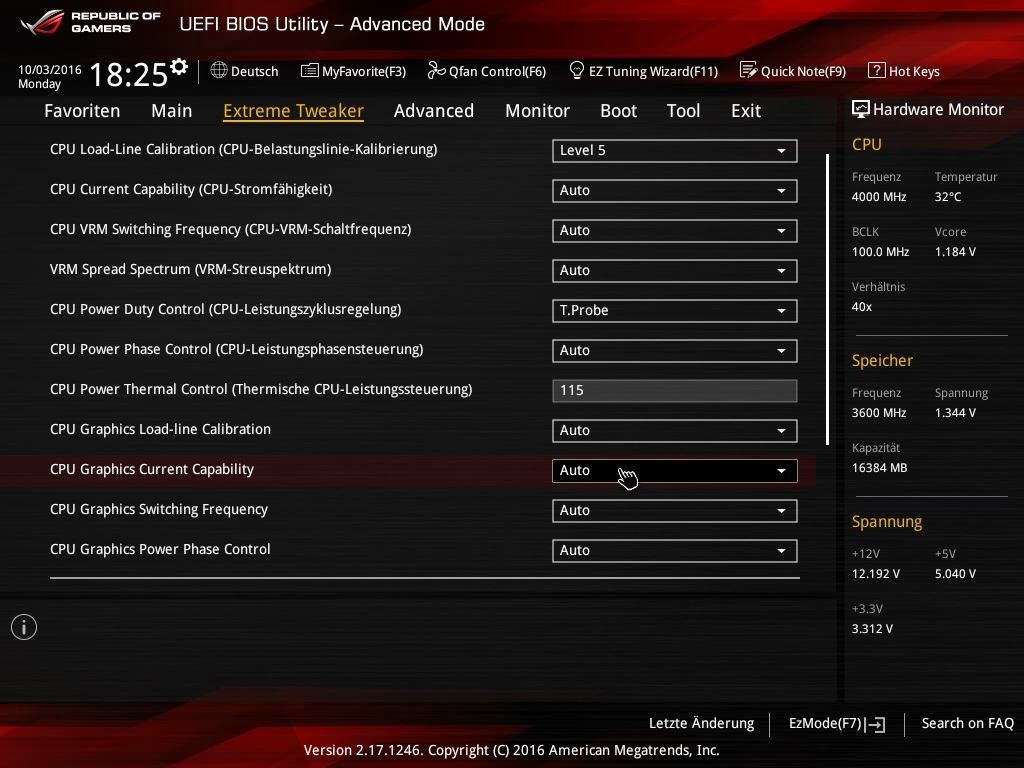Expand VRM Spread Spectrum dropdown
The height and width of the screenshot is (768, 1024).
(675, 270)
